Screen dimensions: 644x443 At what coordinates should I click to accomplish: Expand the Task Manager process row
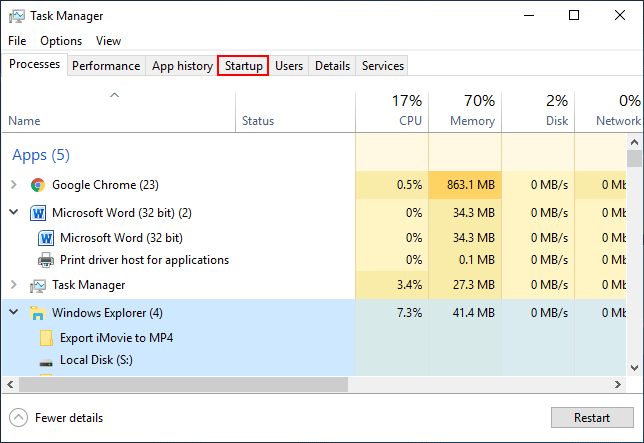13,286
